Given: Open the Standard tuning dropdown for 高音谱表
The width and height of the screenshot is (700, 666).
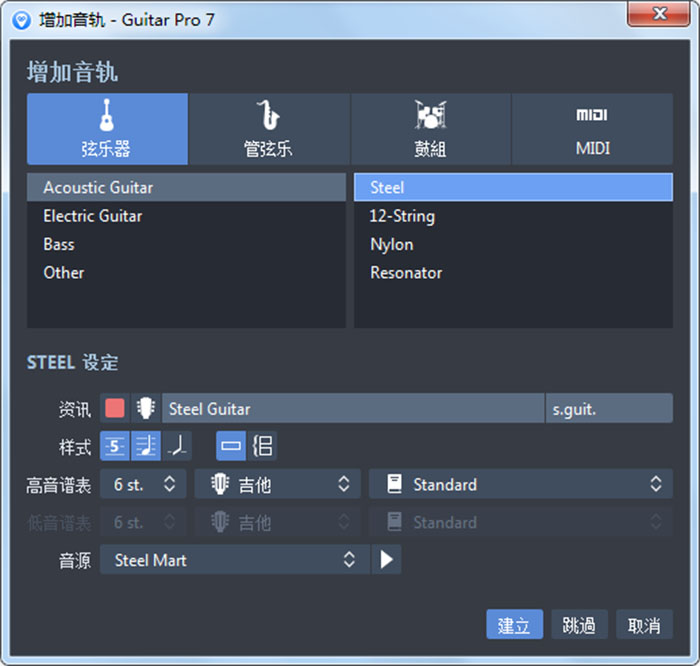Looking at the screenshot, I should click(x=521, y=484).
